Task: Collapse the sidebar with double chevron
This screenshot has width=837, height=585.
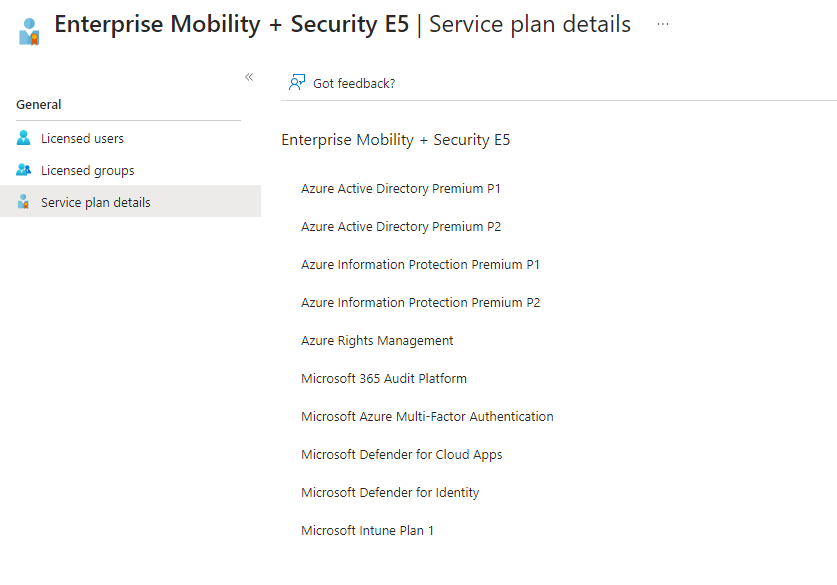Action: [249, 77]
